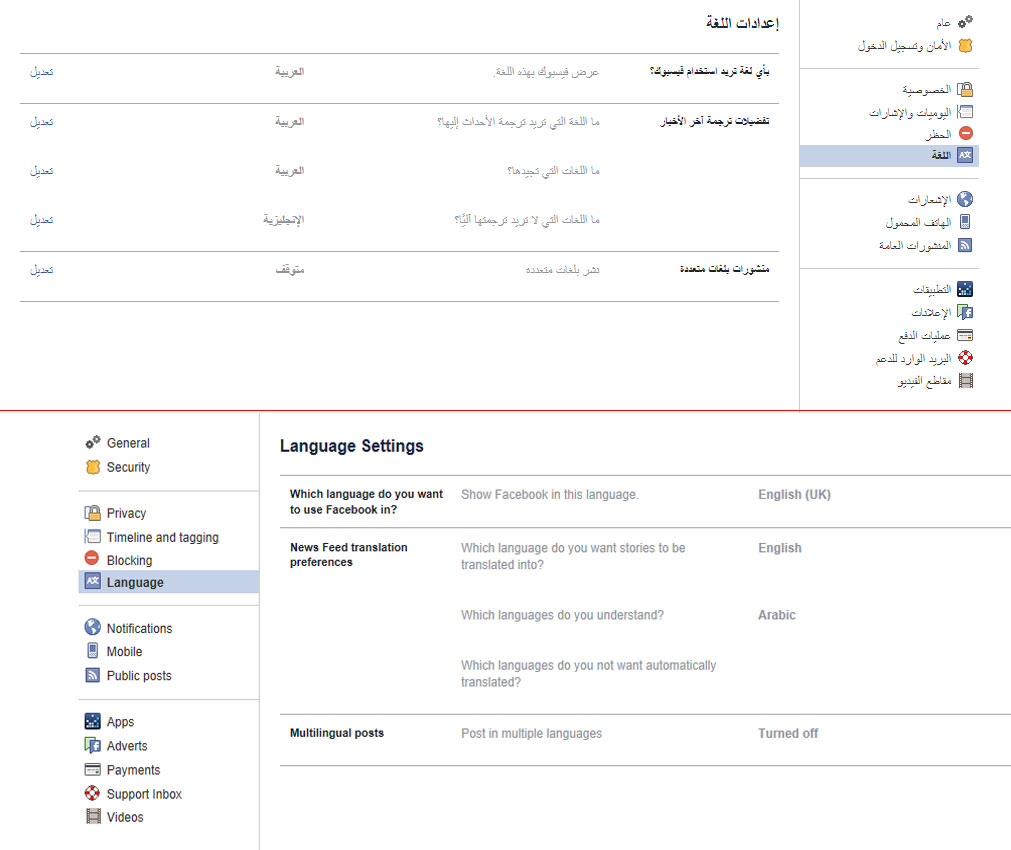The height and width of the screenshot is (850, 1011).
Task: Click "تعديل" in the "الإنجليزية" row
Action: tap(42, 220)
